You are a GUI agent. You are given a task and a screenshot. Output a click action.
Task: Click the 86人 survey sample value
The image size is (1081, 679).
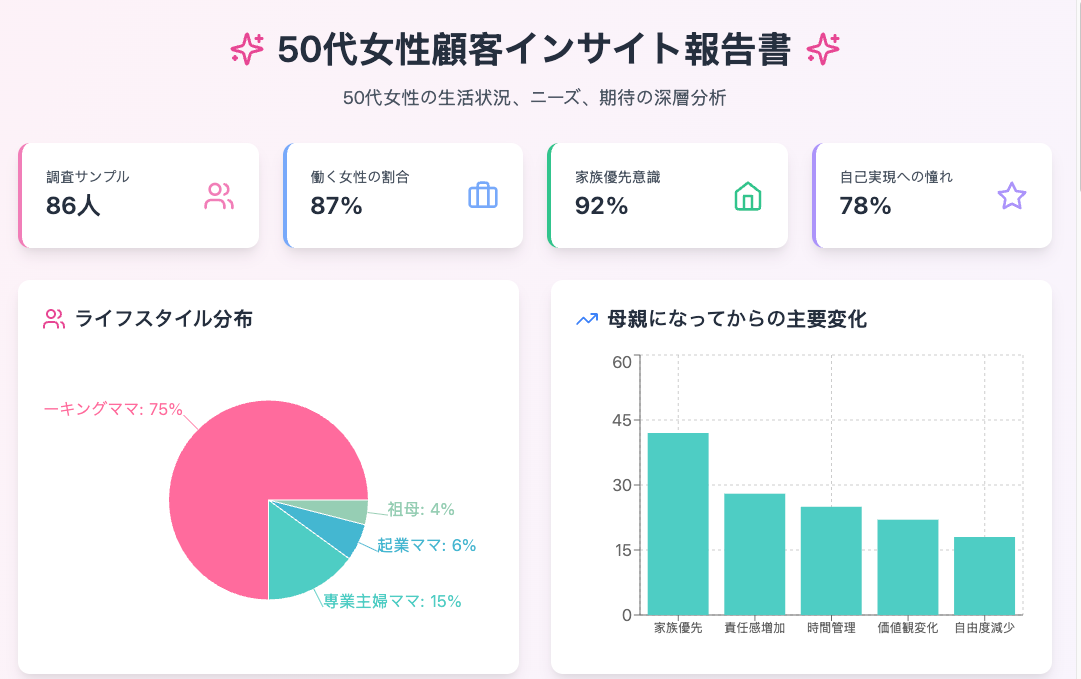tap(73, 207)
